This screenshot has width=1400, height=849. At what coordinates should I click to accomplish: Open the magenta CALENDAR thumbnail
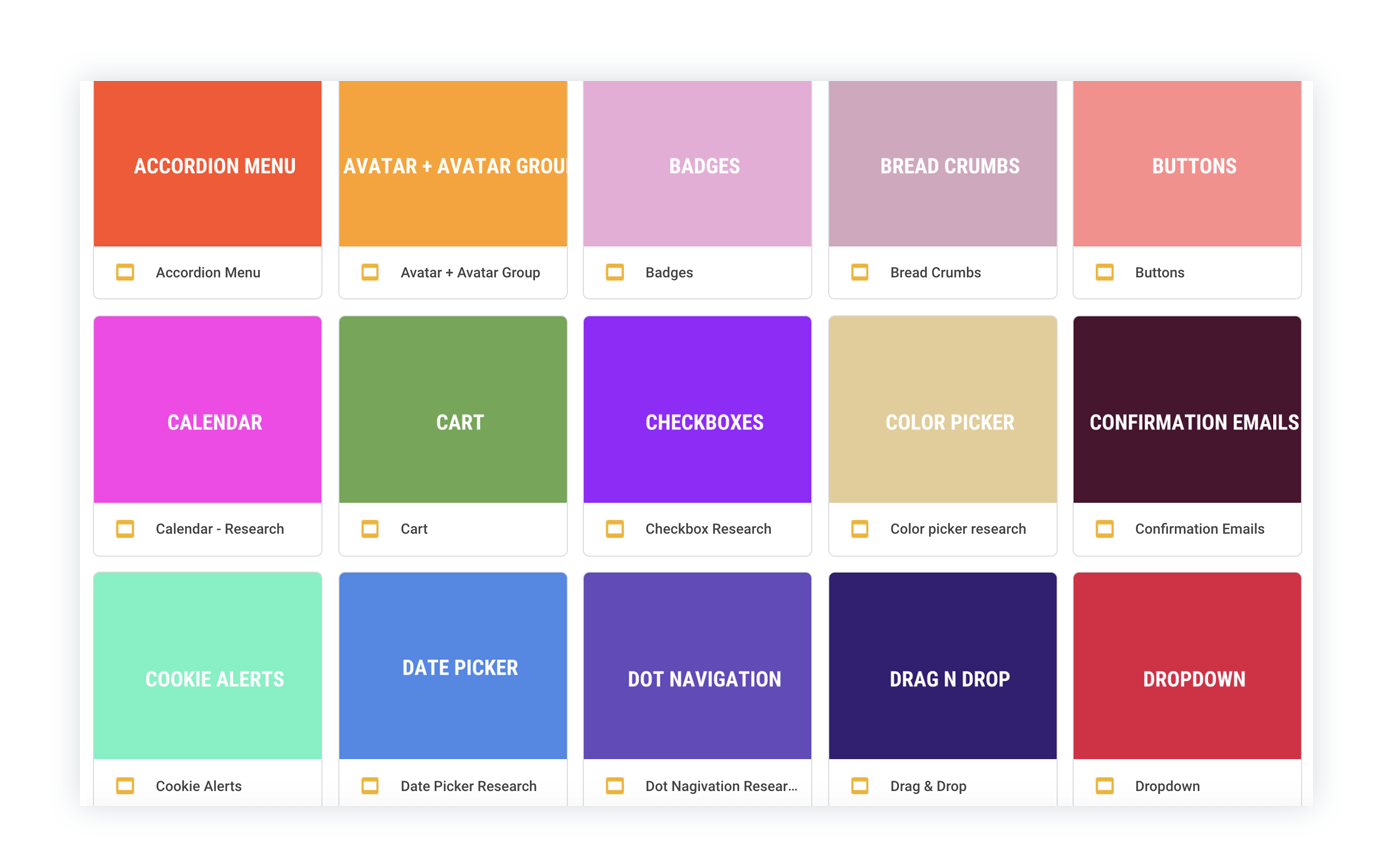[208, 410]
